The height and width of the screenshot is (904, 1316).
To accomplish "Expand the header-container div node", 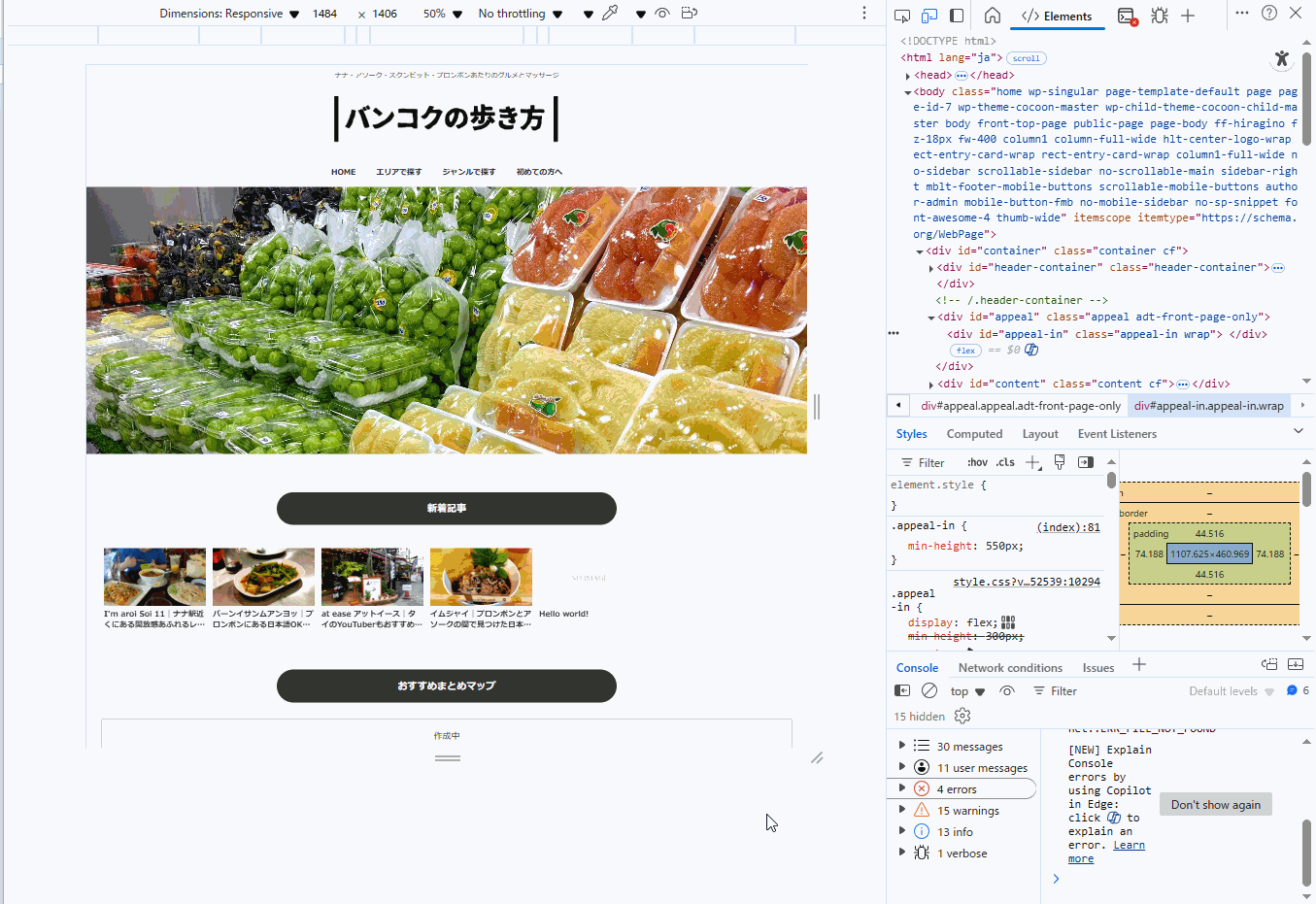I will tap(931, 268).
